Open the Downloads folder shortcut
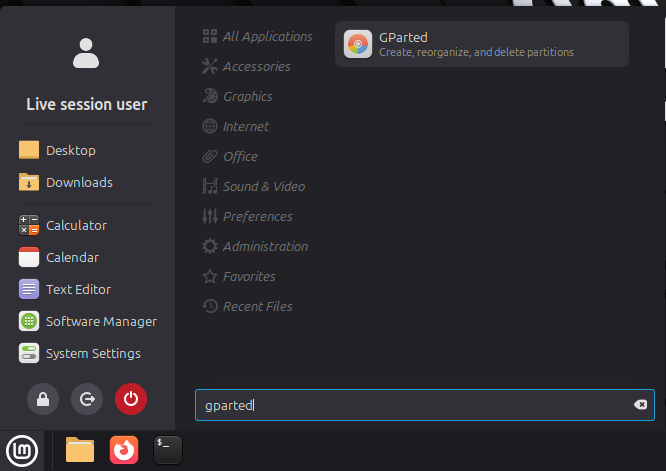The width and height of the screenshot is (666, 471). tap(66, 182)
